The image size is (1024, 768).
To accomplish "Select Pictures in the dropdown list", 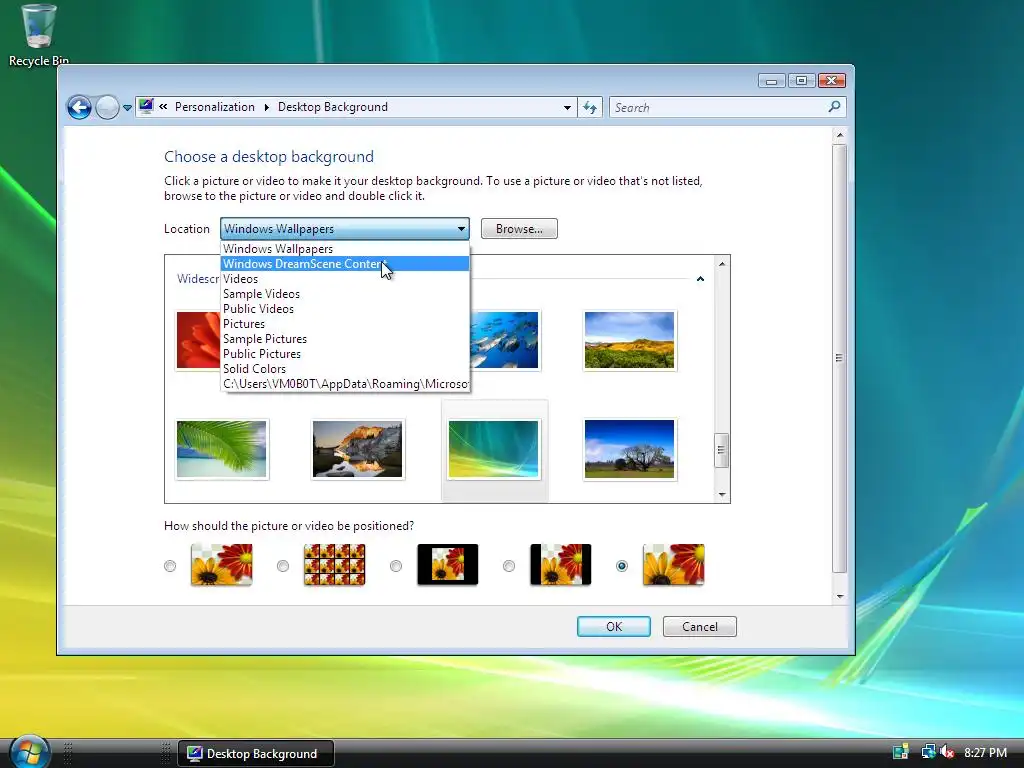I will (x=345, y=324).
